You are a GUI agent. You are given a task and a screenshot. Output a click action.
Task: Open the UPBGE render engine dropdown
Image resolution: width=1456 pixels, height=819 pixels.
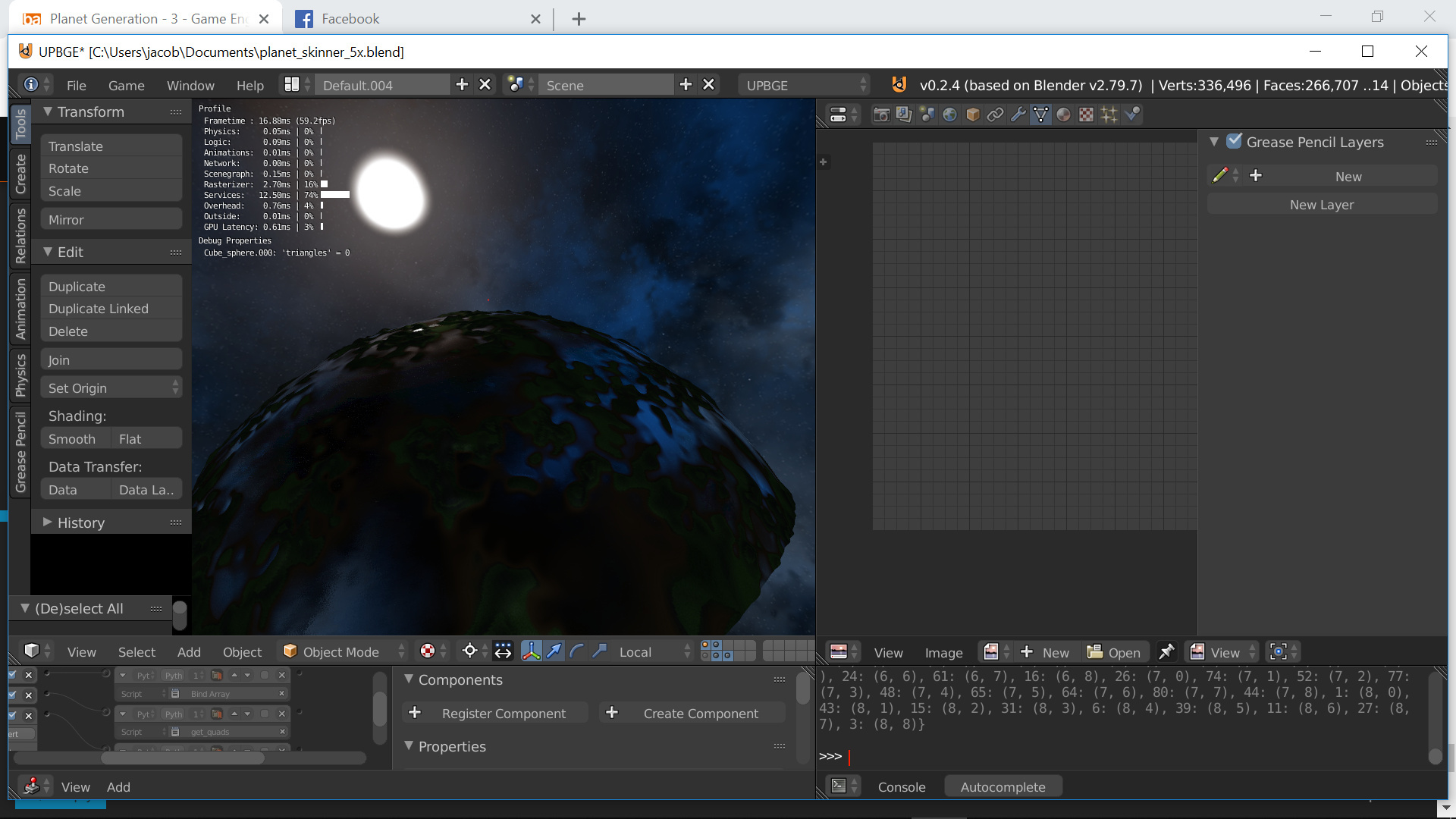click(805, 85)
